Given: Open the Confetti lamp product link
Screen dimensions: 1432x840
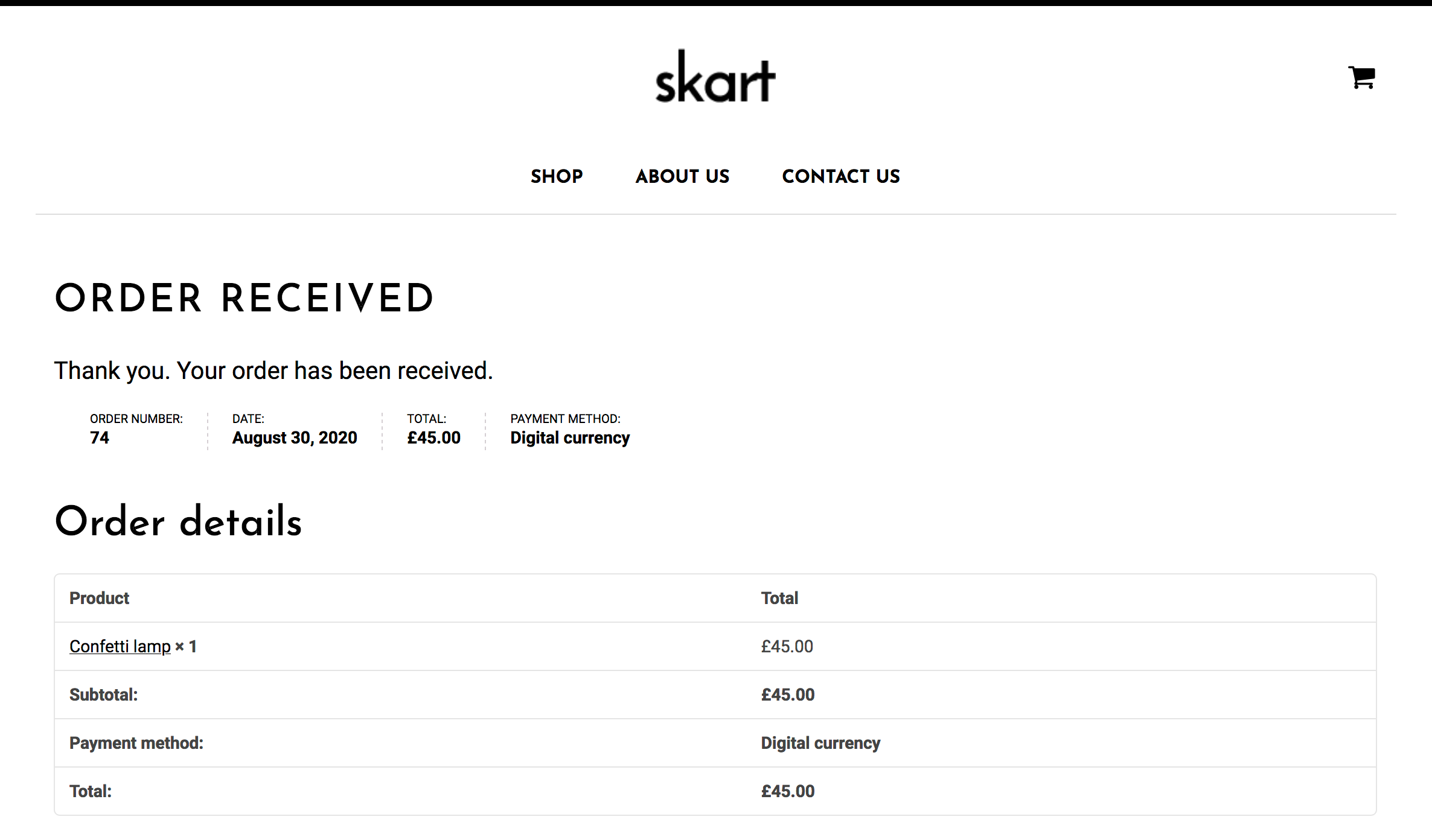Looking at the screenshot, I should [120, 646].
